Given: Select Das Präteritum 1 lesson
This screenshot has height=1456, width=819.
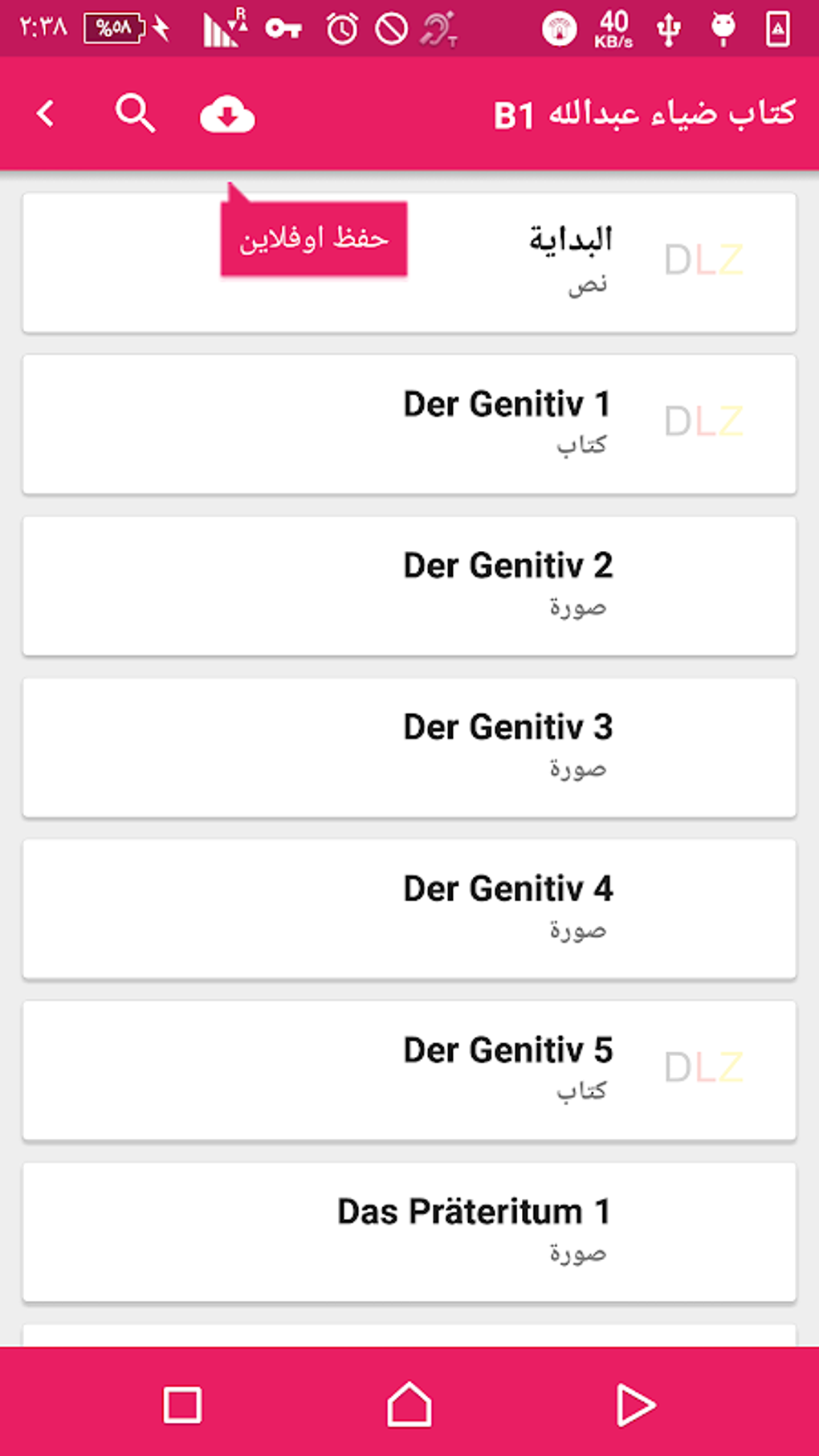Looking at the screenshot, I should coord(474,1212).
